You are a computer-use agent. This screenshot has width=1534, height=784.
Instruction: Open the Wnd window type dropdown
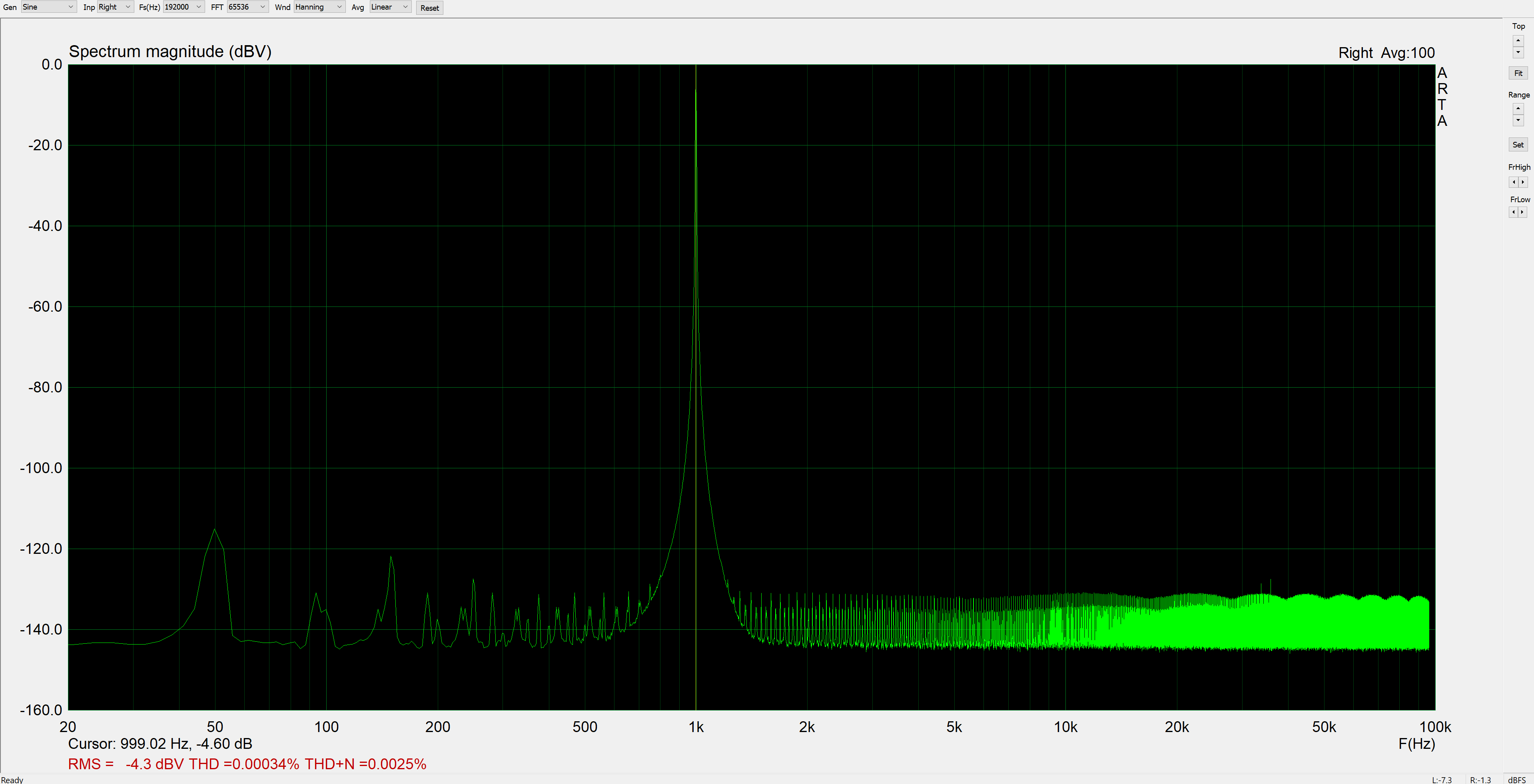[x=319, y=7]
